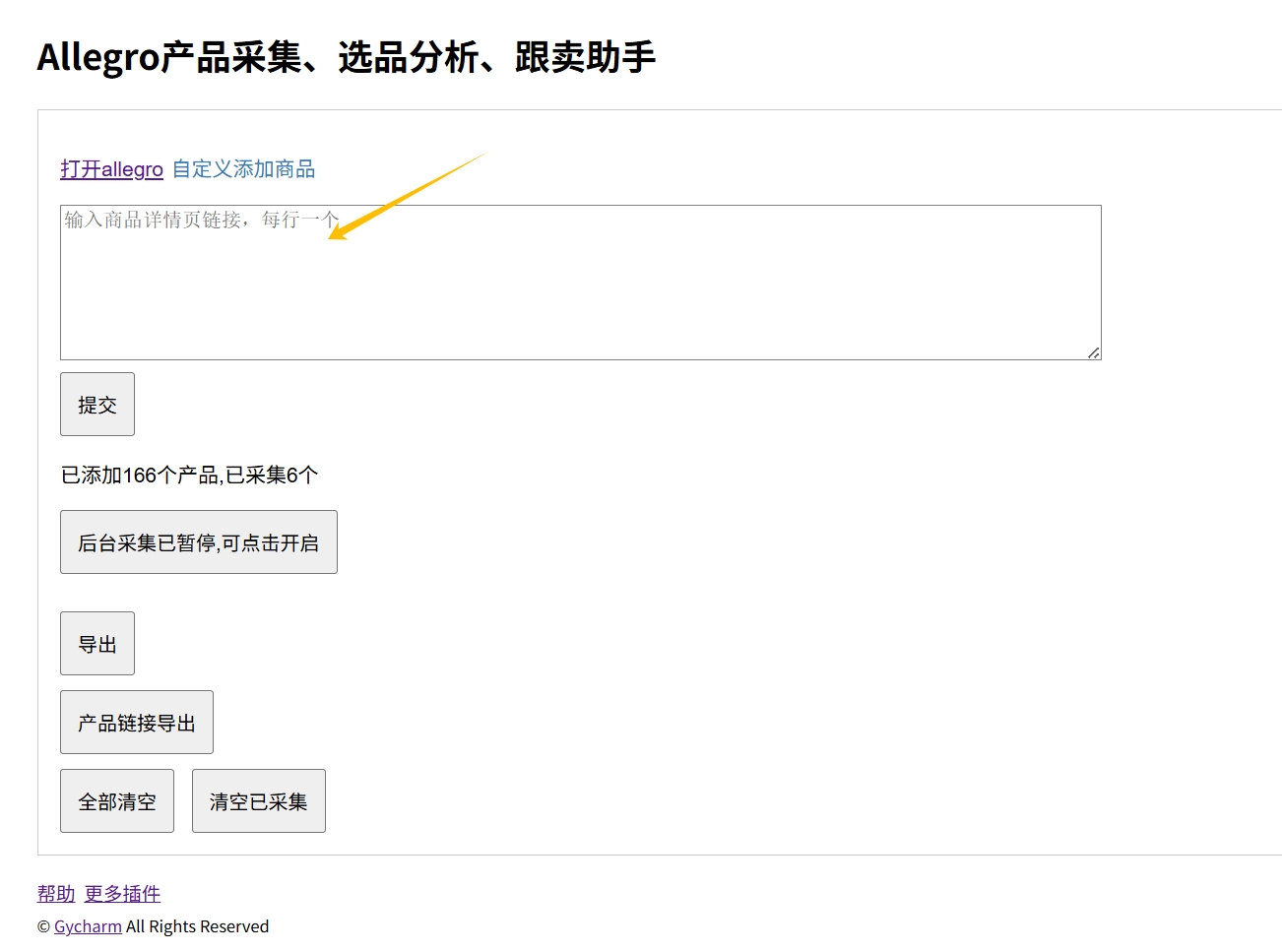1282x952 pixels.
Task: Click 产品链接导出 button
Action: (x=137, y=723)
